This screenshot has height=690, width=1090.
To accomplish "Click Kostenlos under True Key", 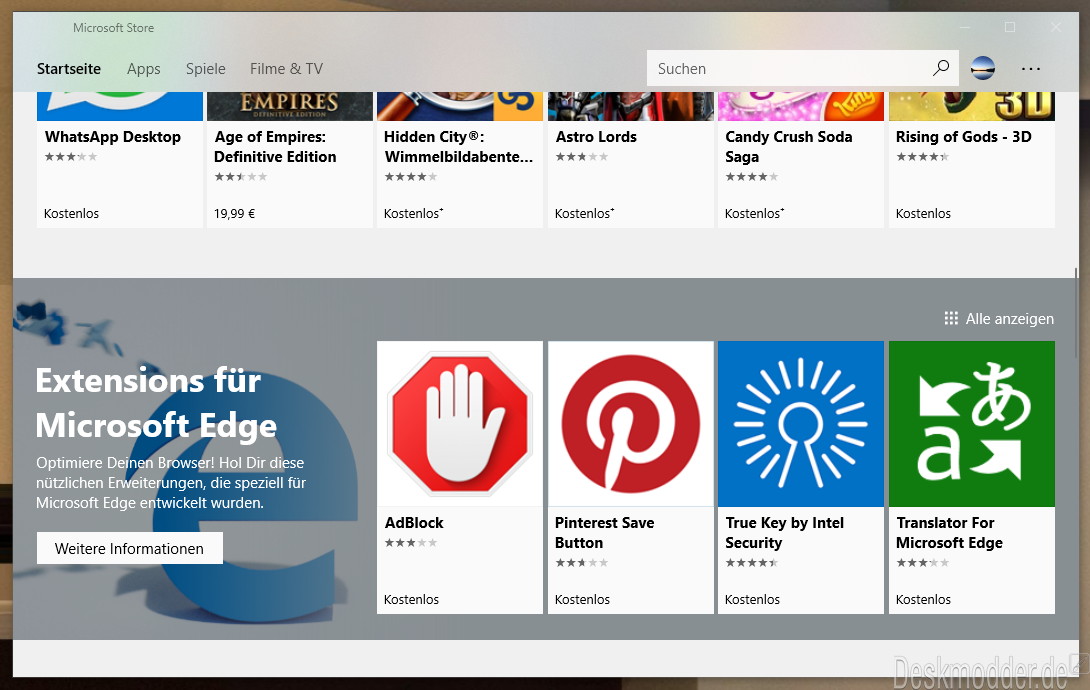I will (x=752, y=599).
